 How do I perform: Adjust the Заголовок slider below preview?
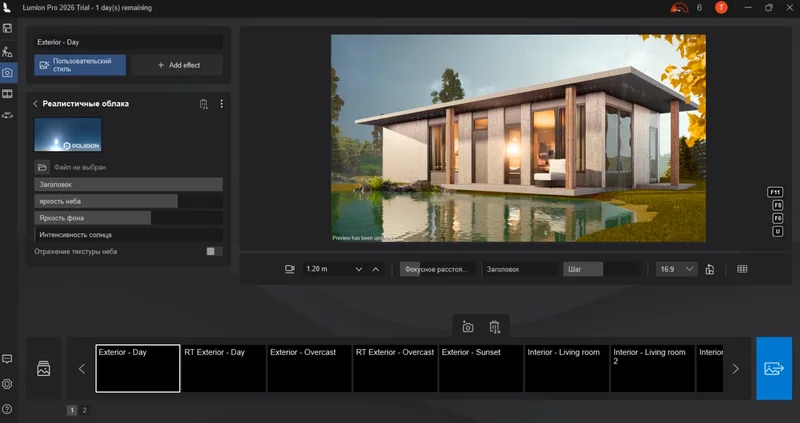coord(519,269)
